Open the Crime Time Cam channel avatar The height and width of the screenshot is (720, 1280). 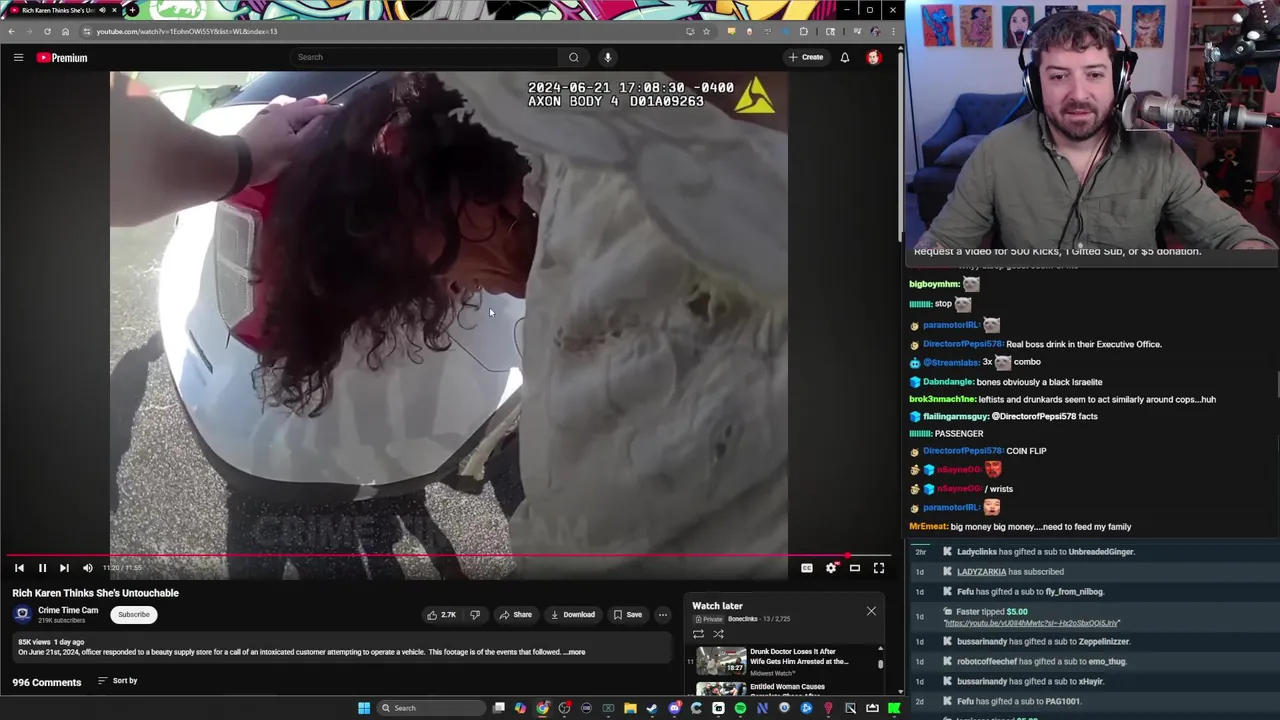[22, 614]
